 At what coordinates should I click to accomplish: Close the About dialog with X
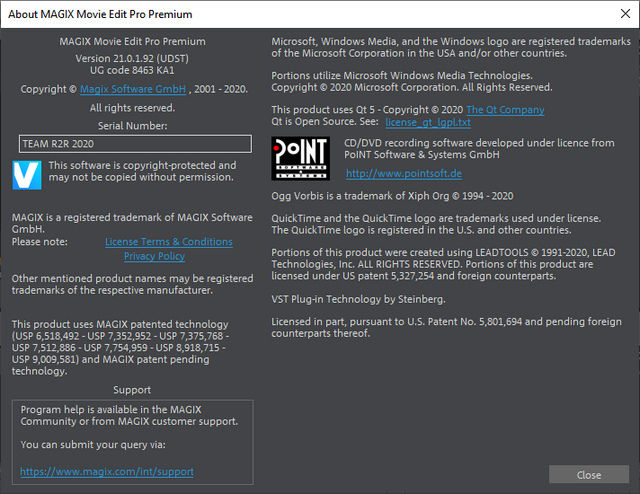point(625,14)
